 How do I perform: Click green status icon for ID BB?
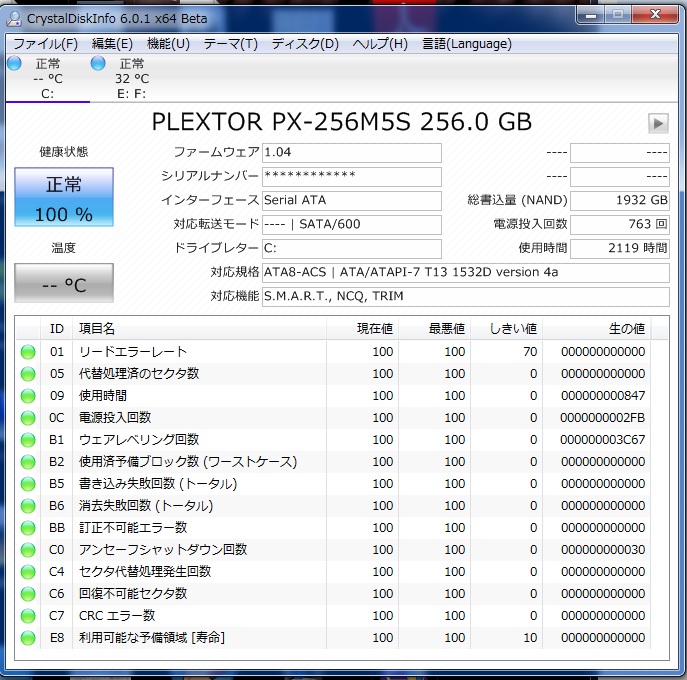[x=28, y=528]
